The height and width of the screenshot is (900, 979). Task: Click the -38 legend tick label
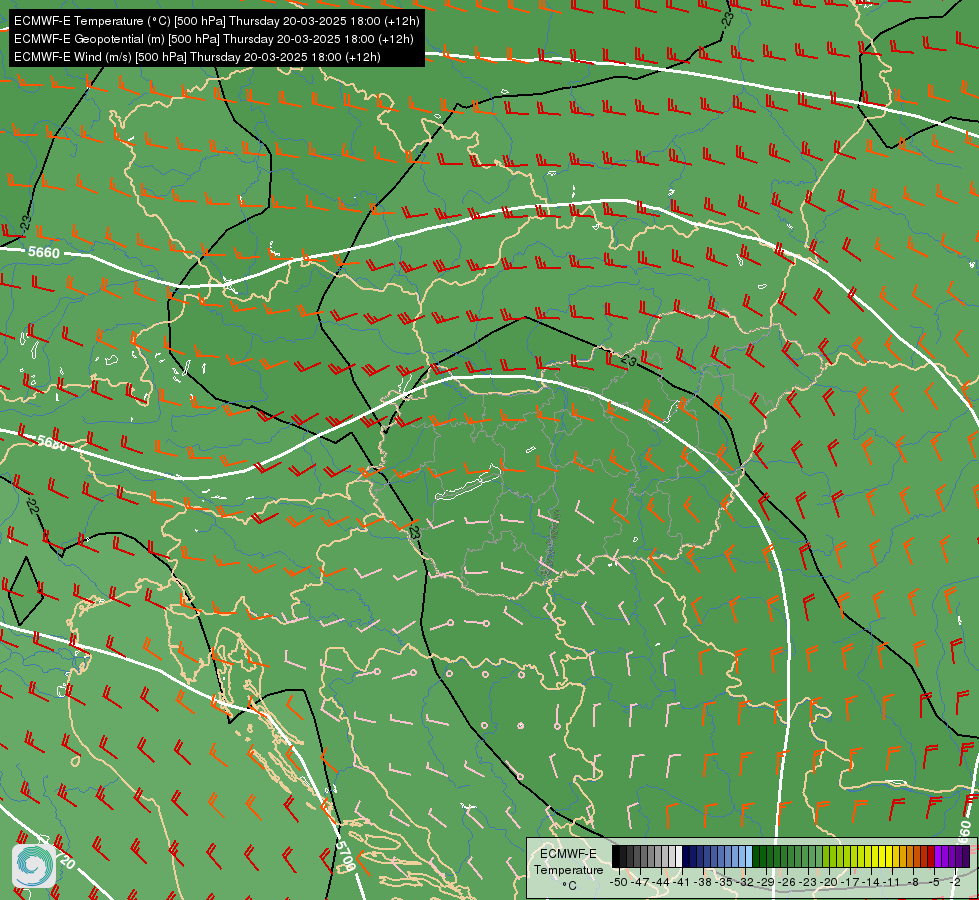point(702,883)
